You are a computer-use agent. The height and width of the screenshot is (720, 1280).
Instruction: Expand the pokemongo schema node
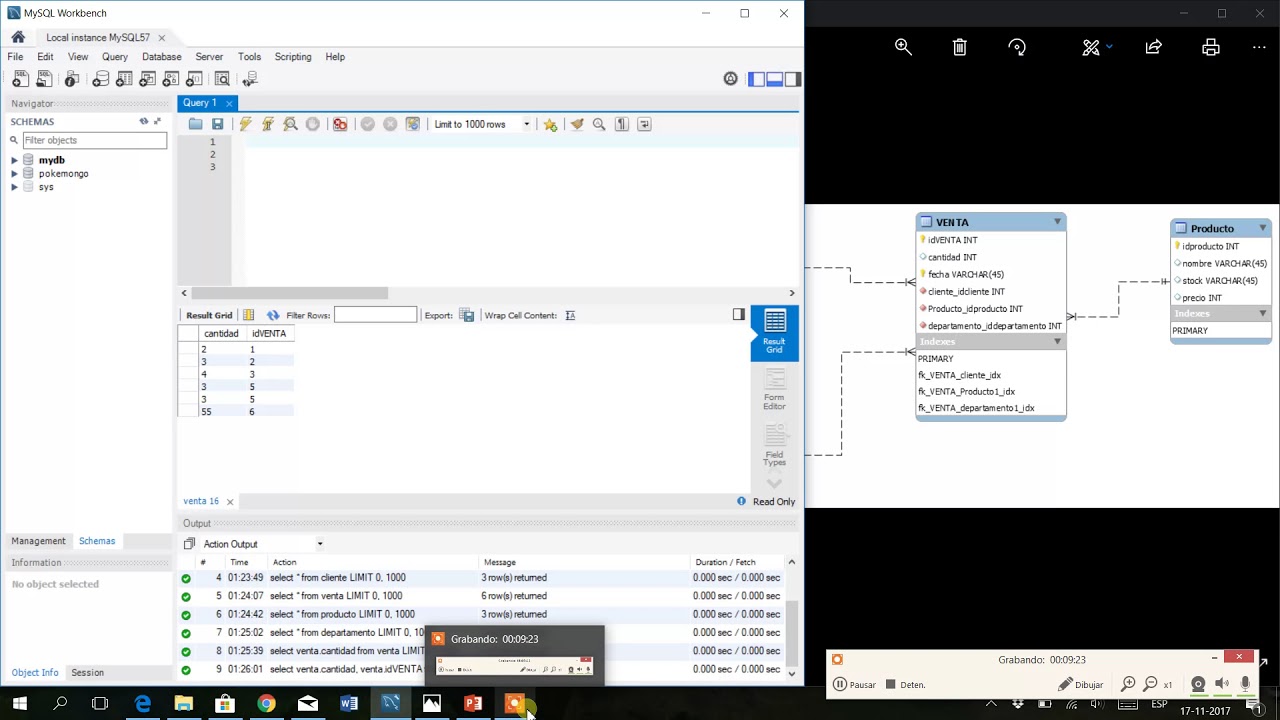14,174
